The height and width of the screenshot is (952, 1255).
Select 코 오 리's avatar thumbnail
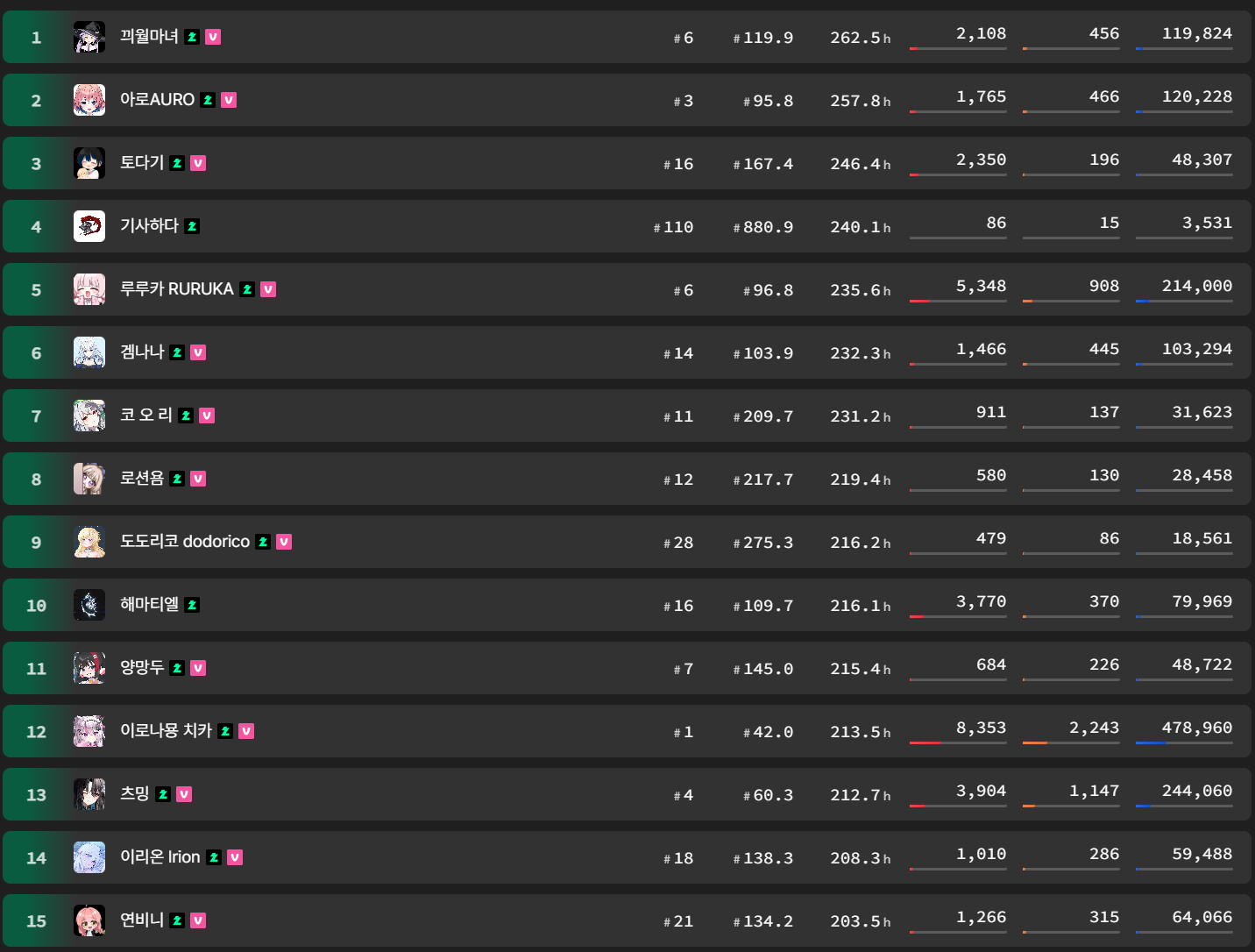89,416
